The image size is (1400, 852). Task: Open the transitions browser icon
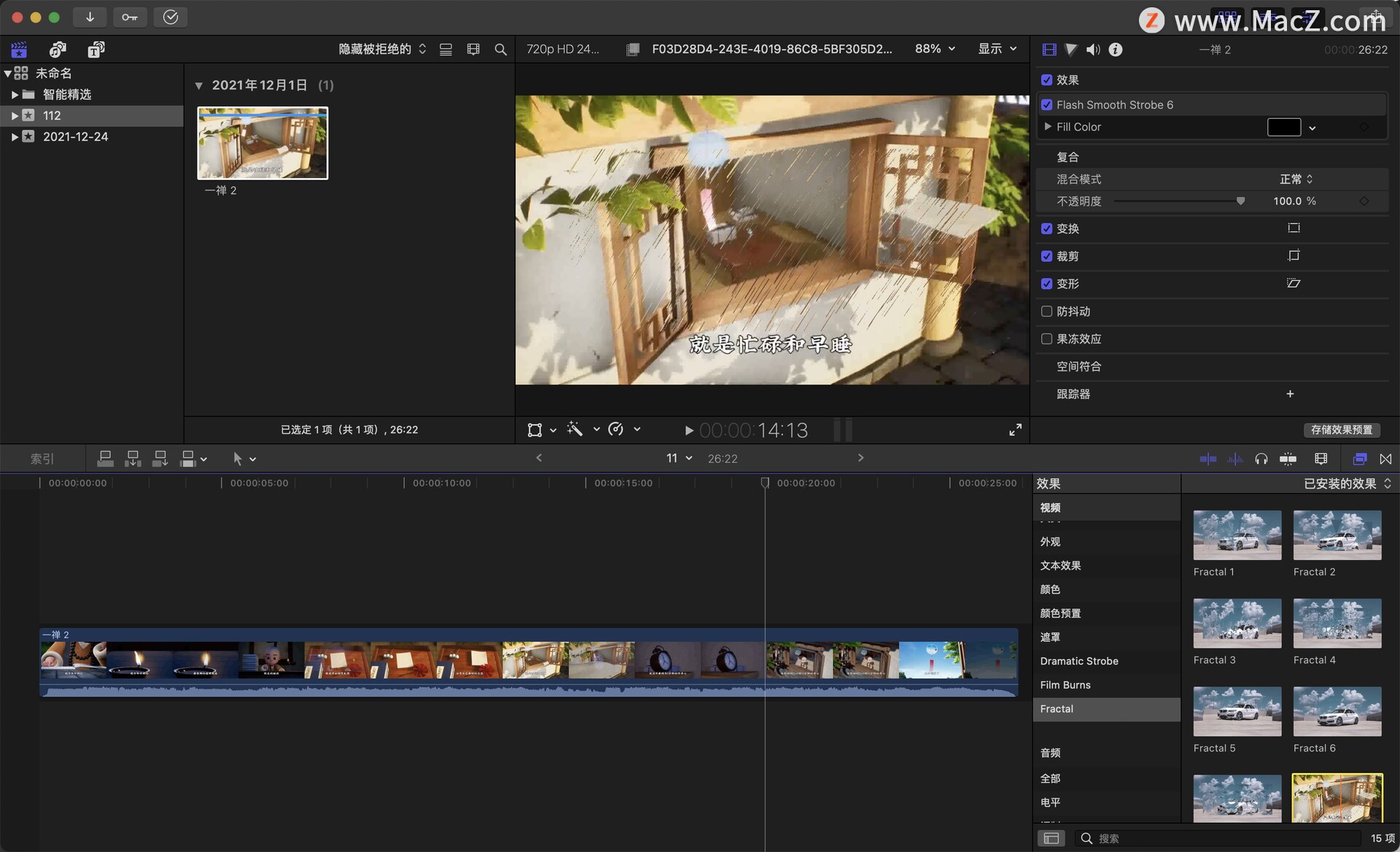point(1385,459)
